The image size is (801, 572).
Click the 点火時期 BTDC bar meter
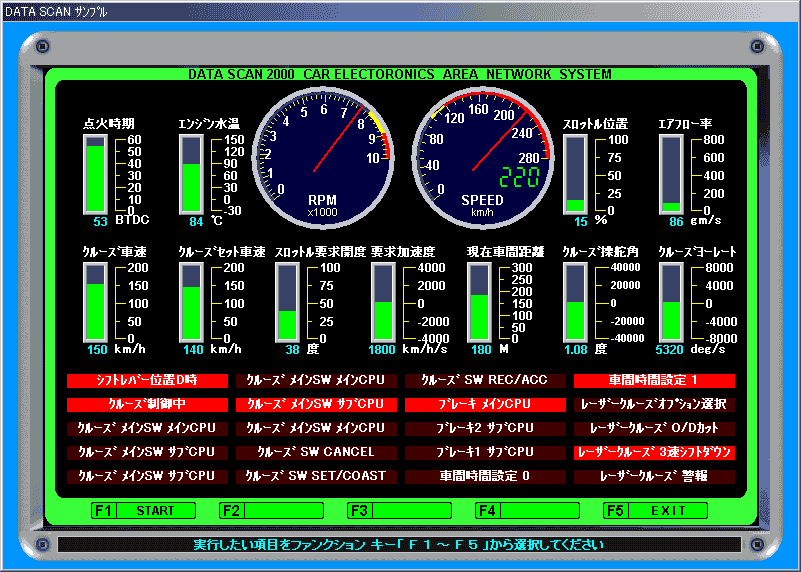96,175
